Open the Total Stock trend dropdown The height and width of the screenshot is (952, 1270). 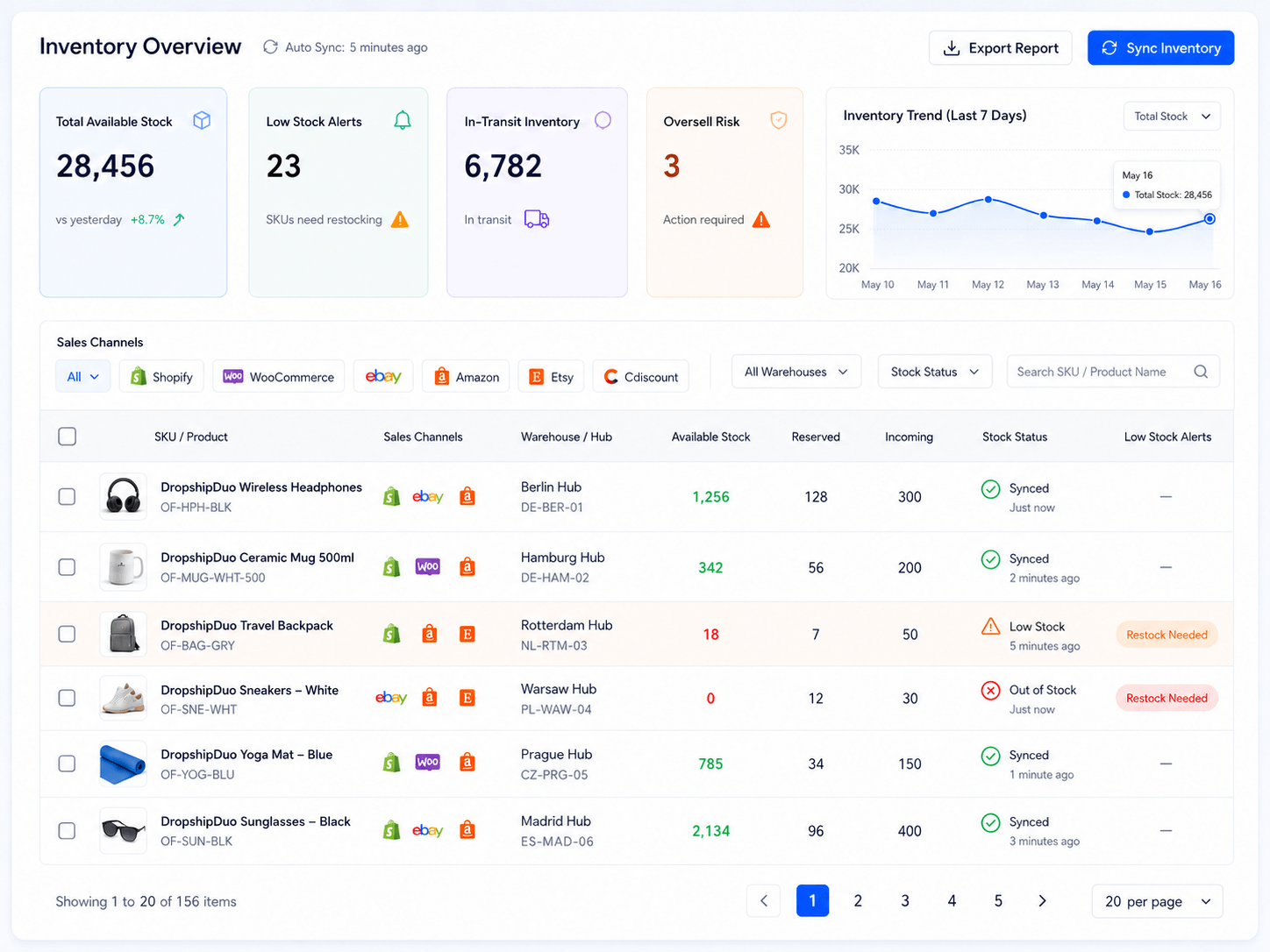[x=1172, y=117]
